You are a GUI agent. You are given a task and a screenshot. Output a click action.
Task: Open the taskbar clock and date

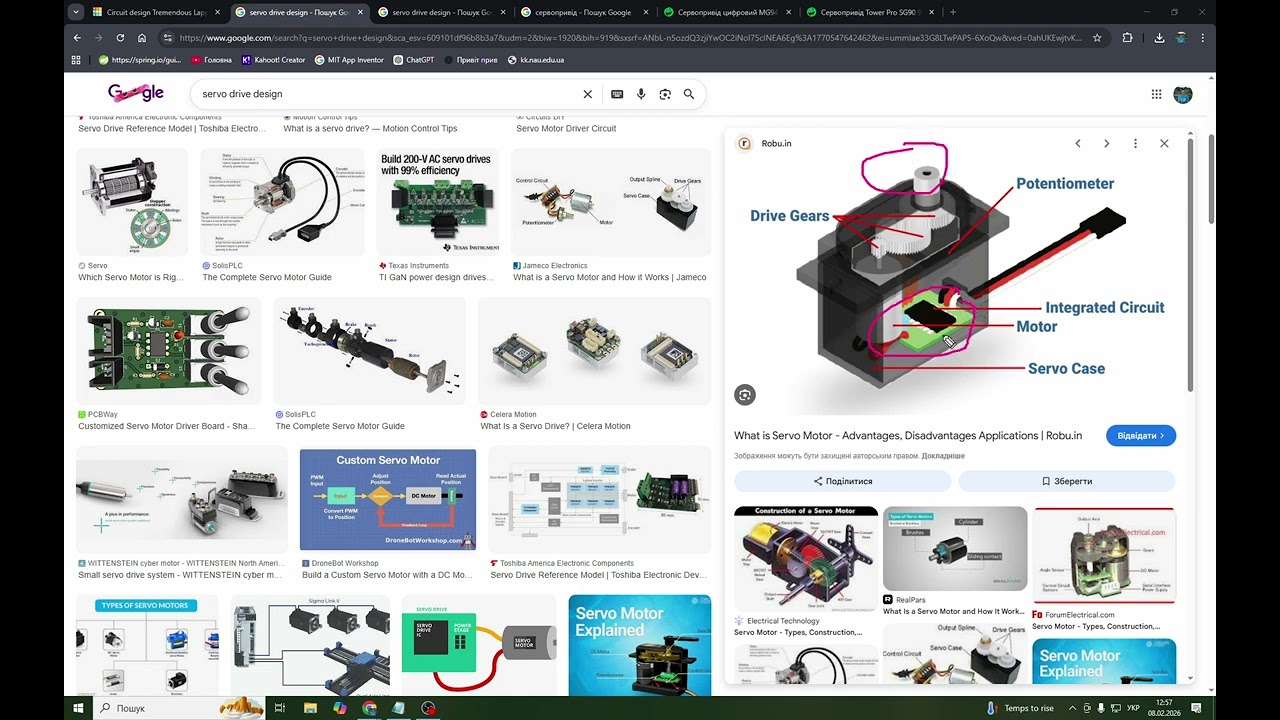click(x=1164, y=708)
